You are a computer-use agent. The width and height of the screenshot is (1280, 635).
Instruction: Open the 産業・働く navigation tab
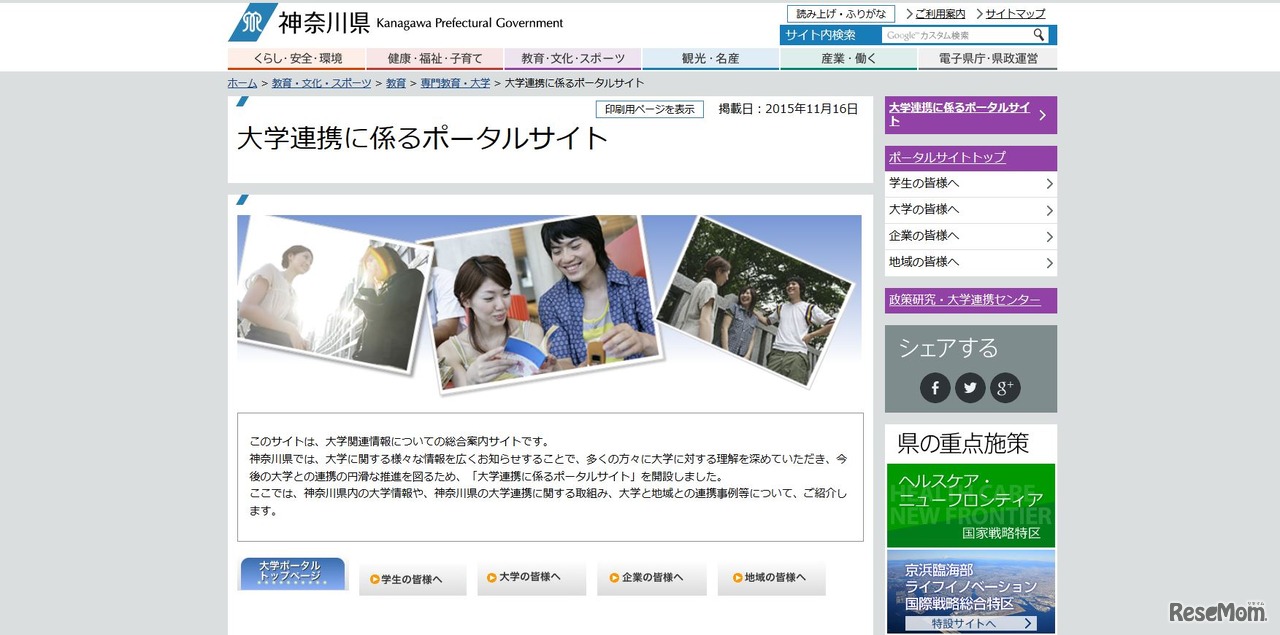pos(848,58)
